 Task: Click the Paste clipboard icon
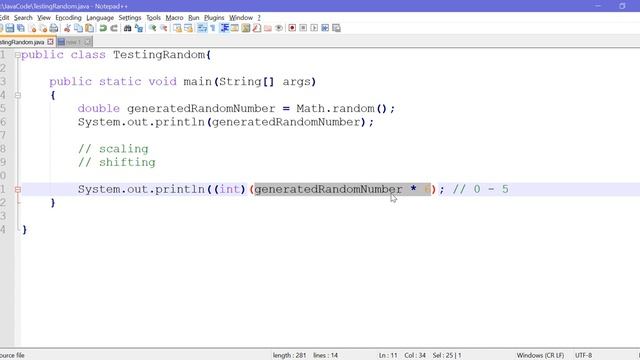pos(89,28)
